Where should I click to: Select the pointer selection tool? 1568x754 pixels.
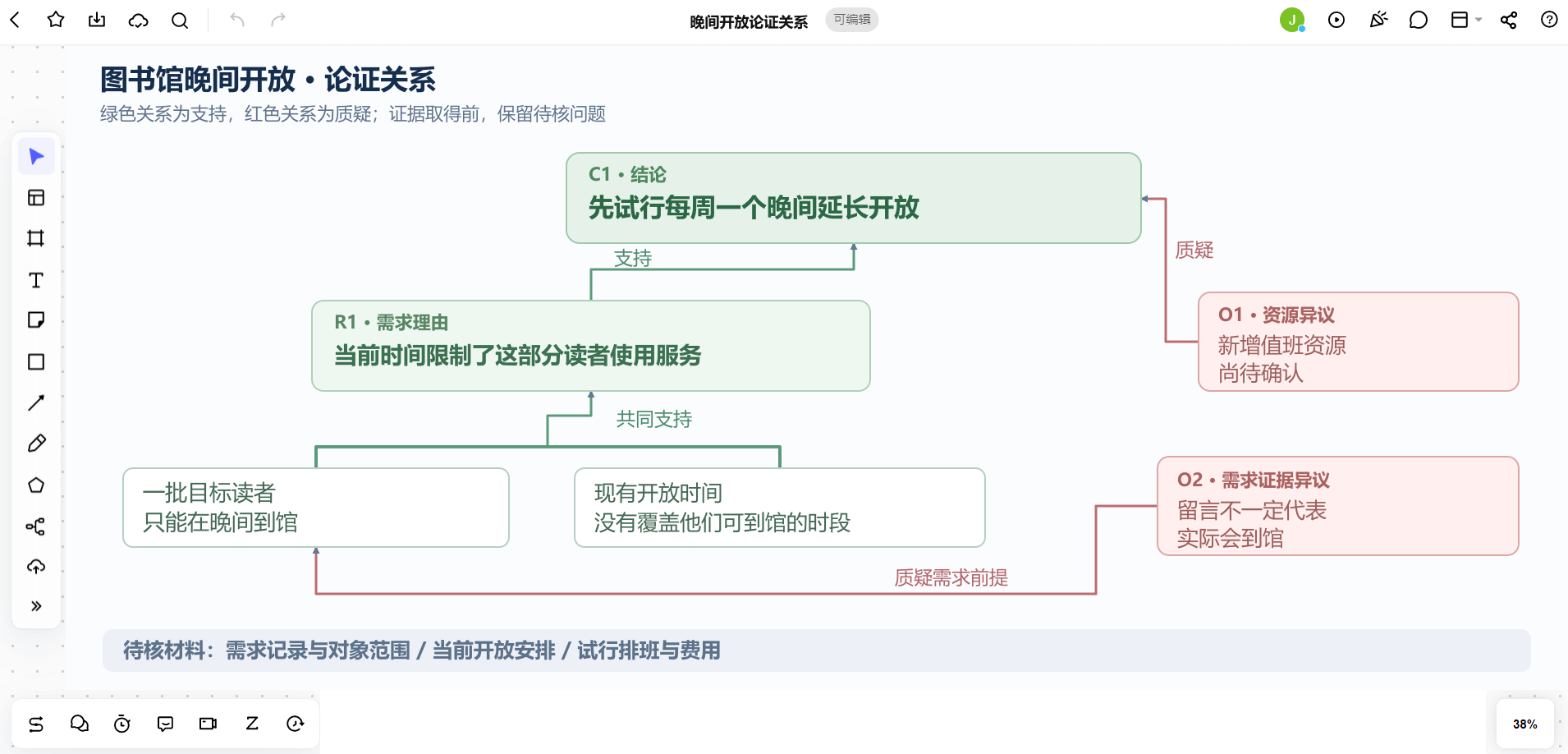[36, 156]
